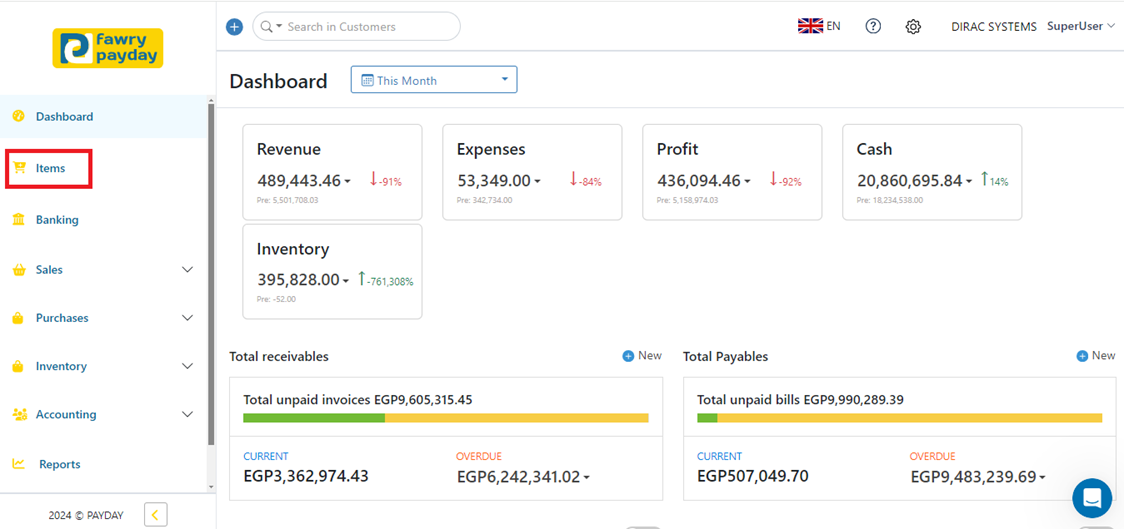Click the blue plus quick-add icon
This screenshot has width=1124, height=529.
click(234, 27)
